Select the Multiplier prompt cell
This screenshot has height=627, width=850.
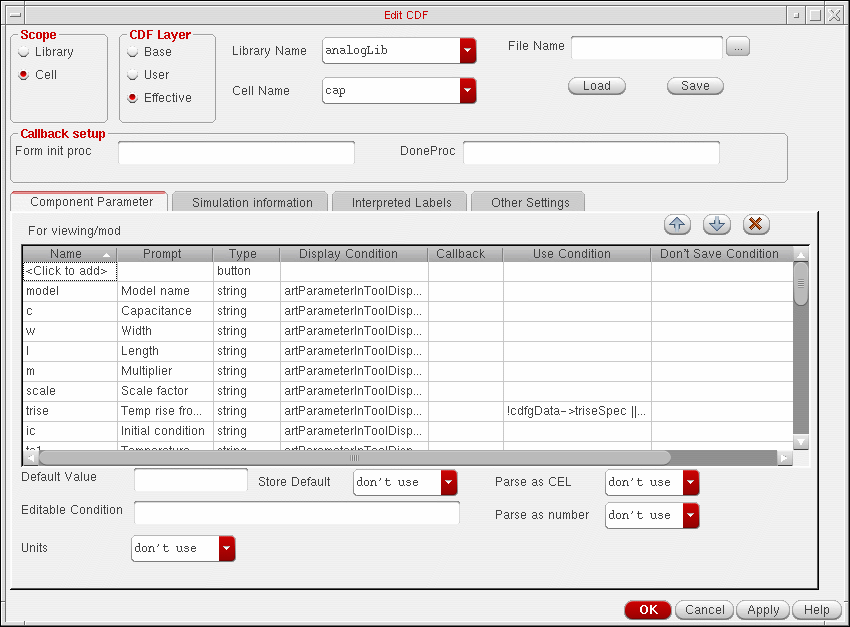[165, 371]
